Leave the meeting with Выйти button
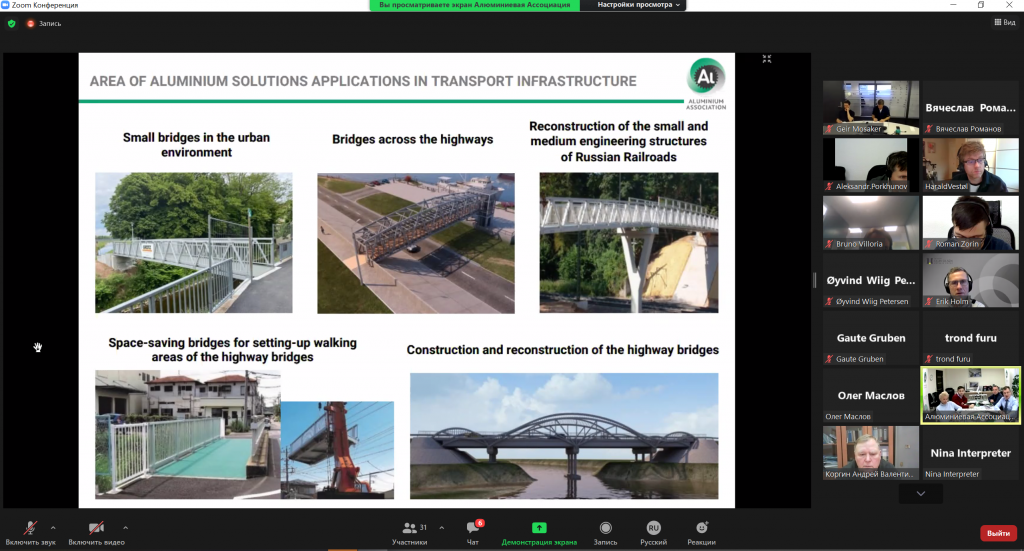The height and width of the screenshot is (551, 1024). pyautogui.click(x=998, y=533)
